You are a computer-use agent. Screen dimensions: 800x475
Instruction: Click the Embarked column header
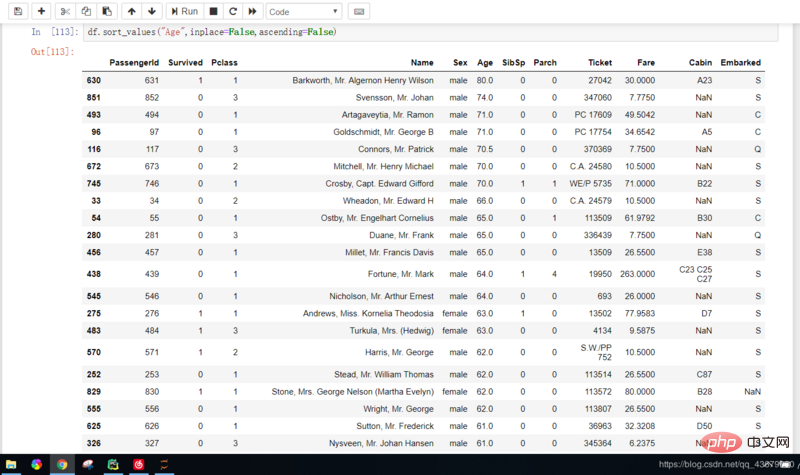click(740, 62)
